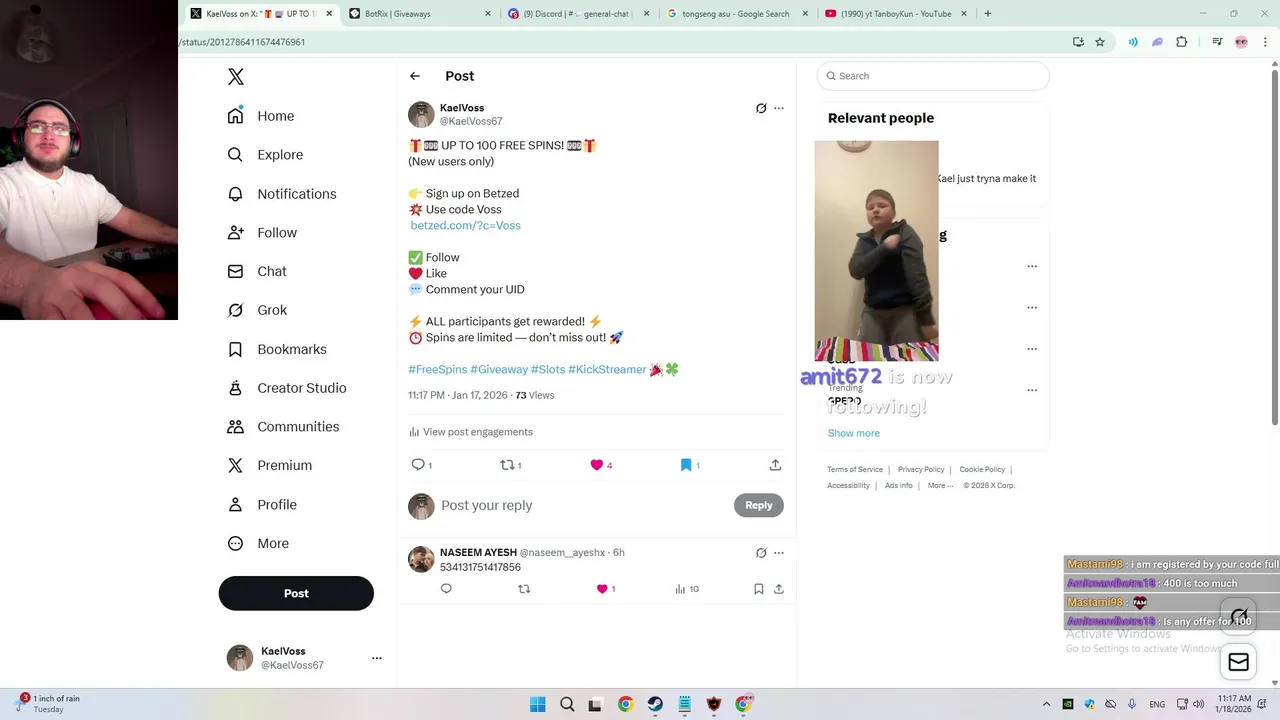Screen dimensions: 1280x720
Task: Click the repost icon on main post
Action: pyautogui.click(x=508, y=465)
